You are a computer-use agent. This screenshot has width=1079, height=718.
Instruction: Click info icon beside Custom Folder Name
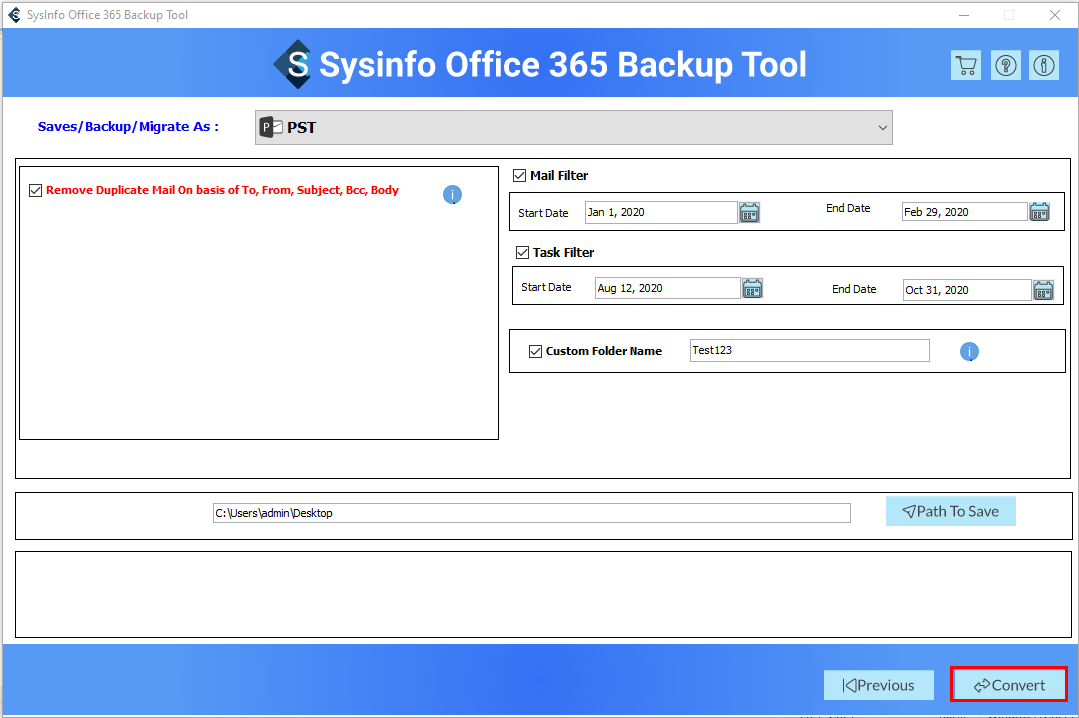pos(969,352)
